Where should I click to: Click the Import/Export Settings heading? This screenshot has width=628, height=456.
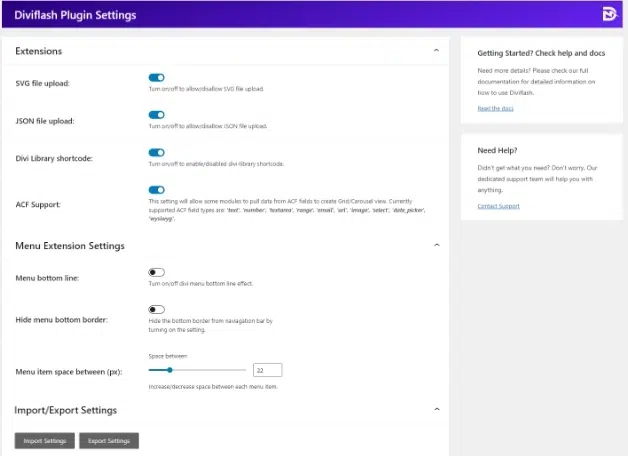pos(66,410)
